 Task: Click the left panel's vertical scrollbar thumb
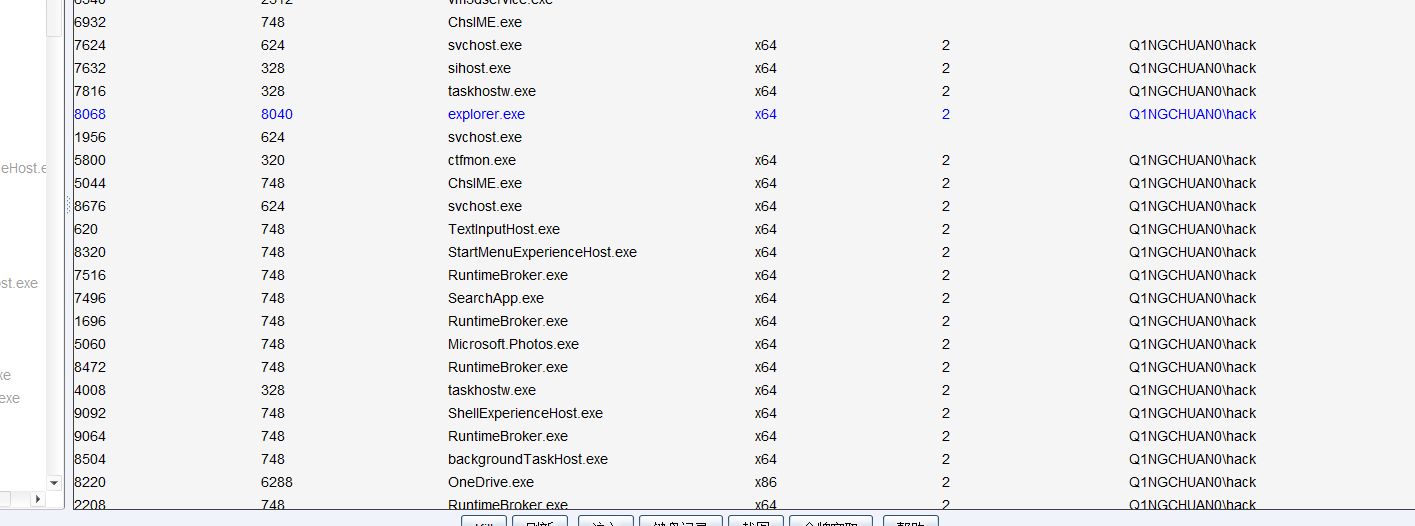pos(54,18)
